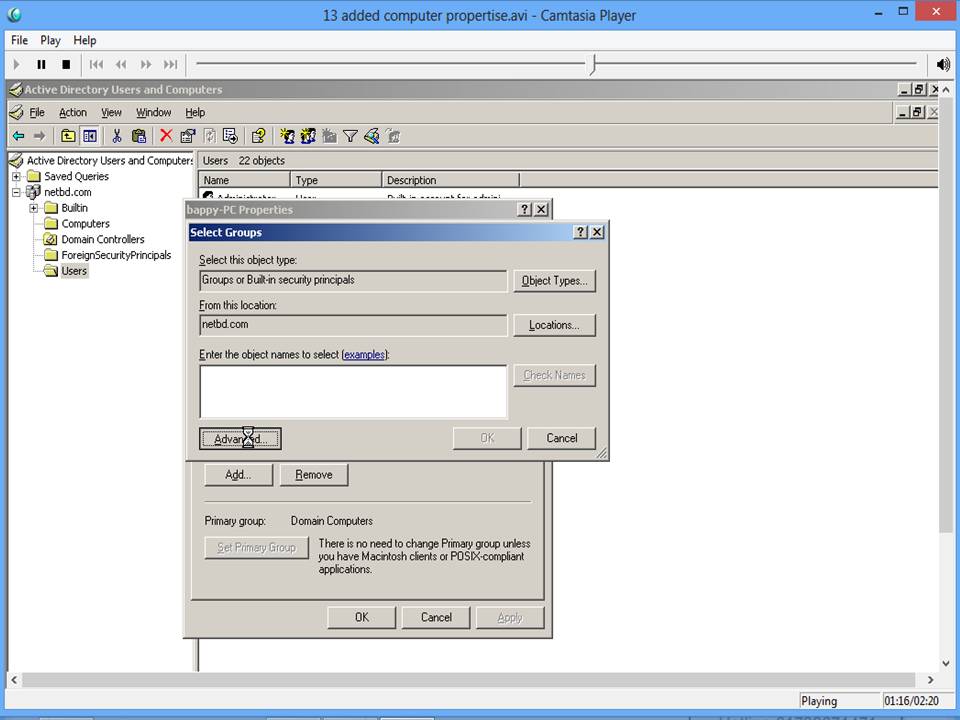Sort the list by Name column header
Viewport: 960px width, 720px height.
coord(244,180)
